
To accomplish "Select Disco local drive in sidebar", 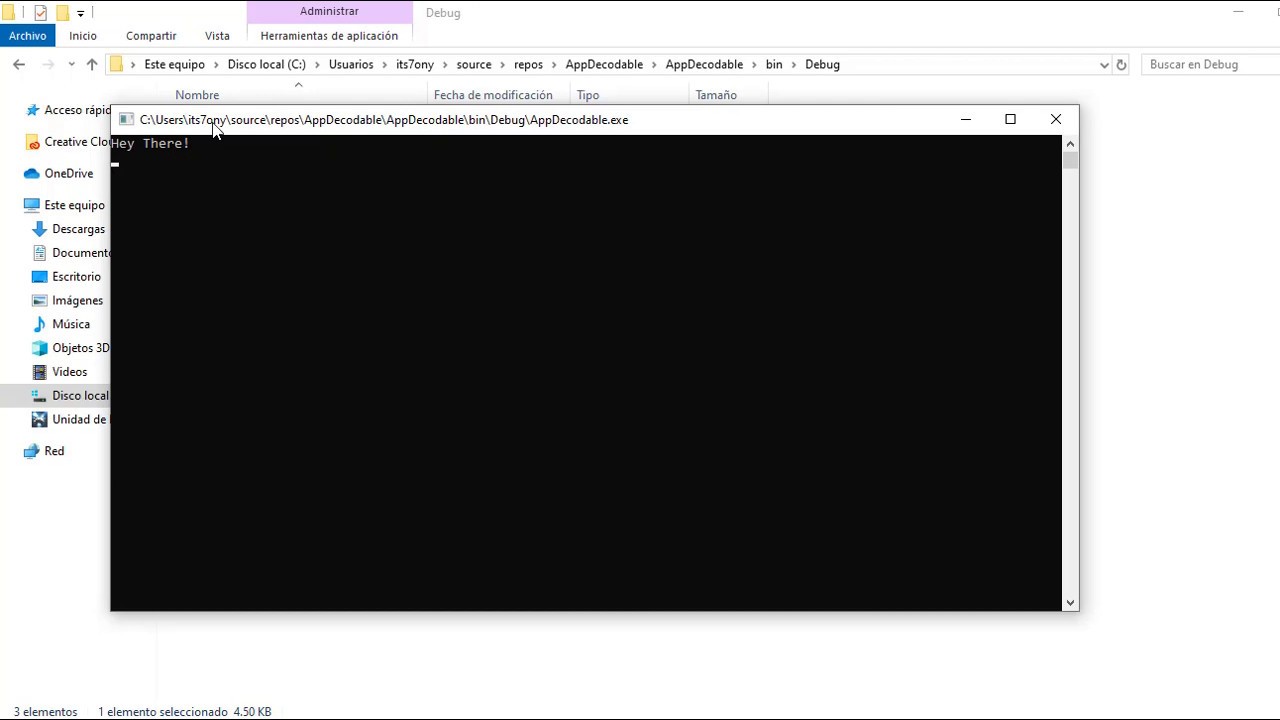I will point(80,396).
